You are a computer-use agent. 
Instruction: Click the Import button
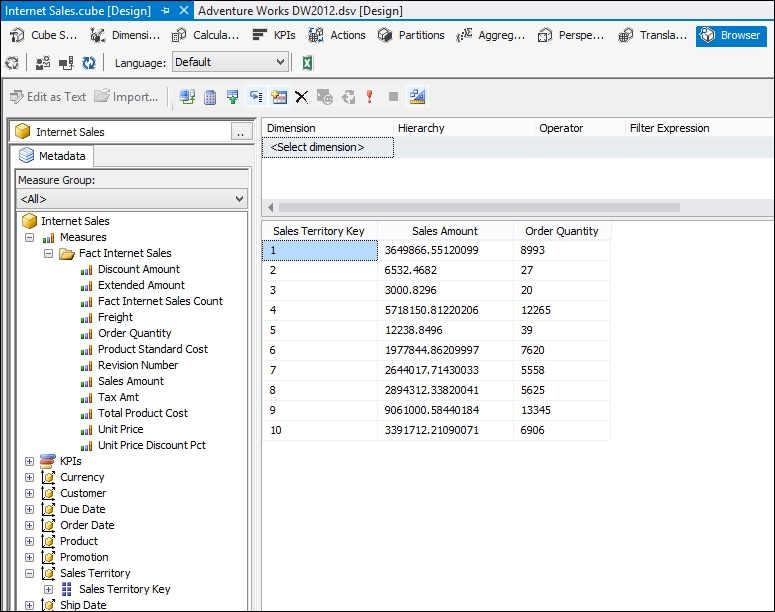point(127,97)
